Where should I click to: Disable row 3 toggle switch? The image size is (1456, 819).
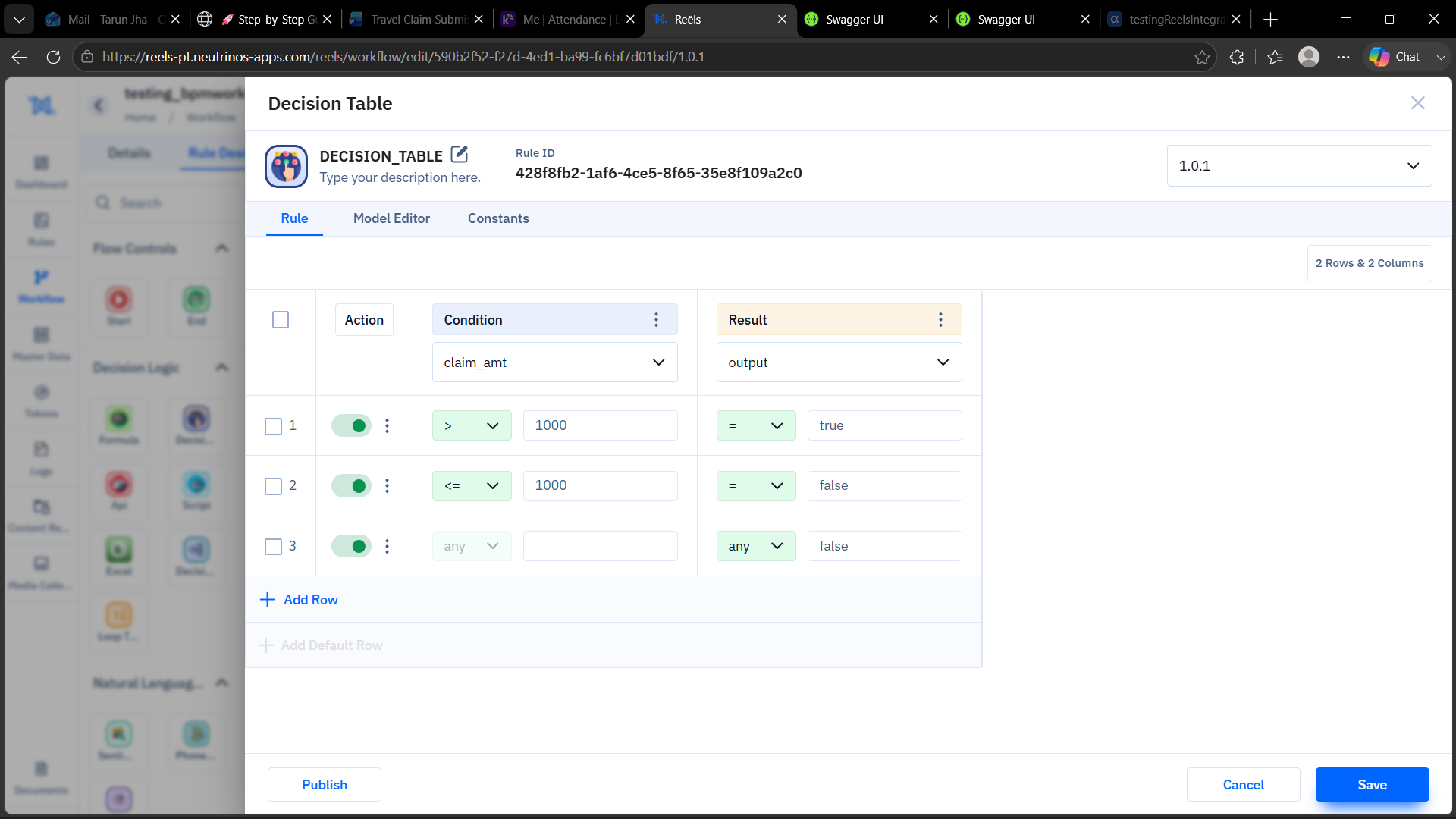click(x=351, y=546)
